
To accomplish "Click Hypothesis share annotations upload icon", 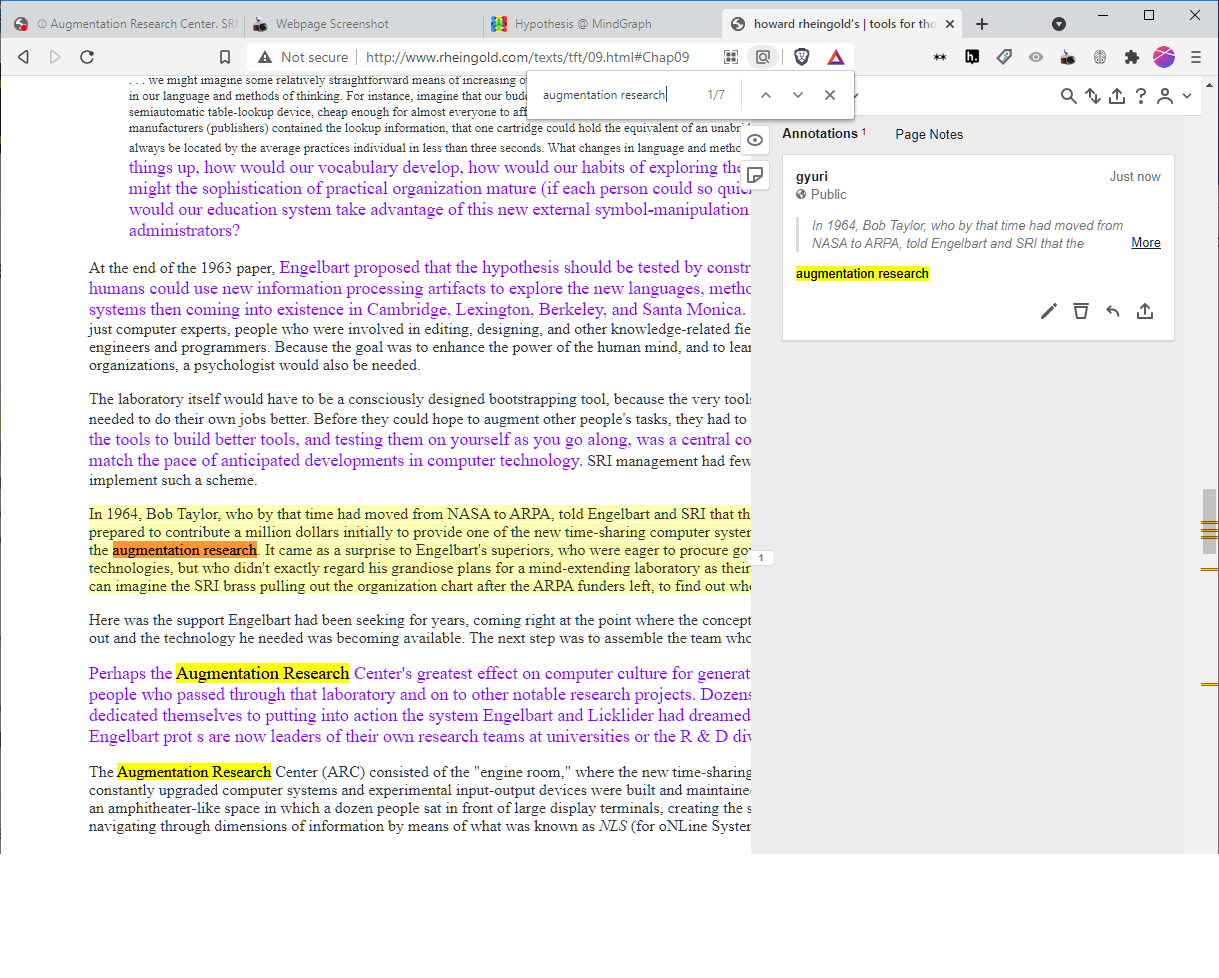I will click(1117, 96).
